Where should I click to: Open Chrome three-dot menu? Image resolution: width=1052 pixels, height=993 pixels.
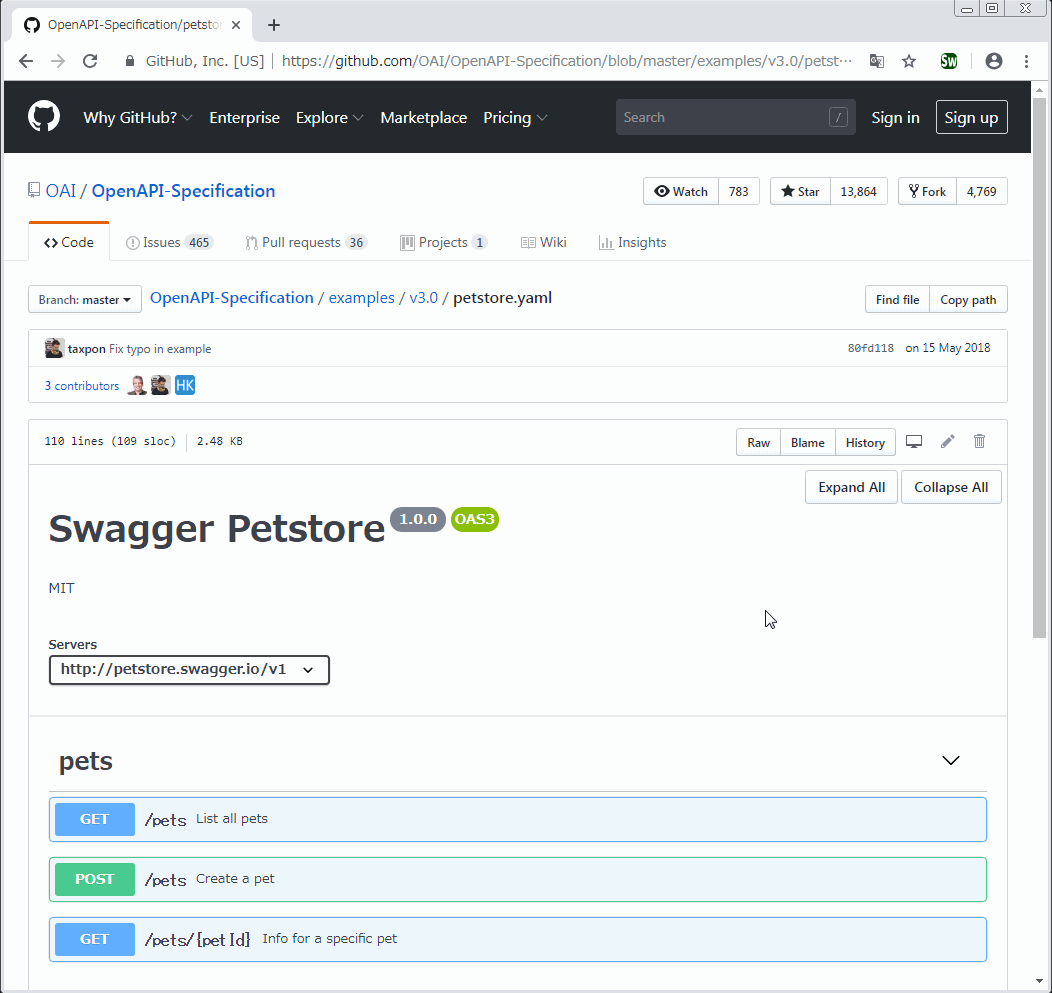tap(1027, 61)
